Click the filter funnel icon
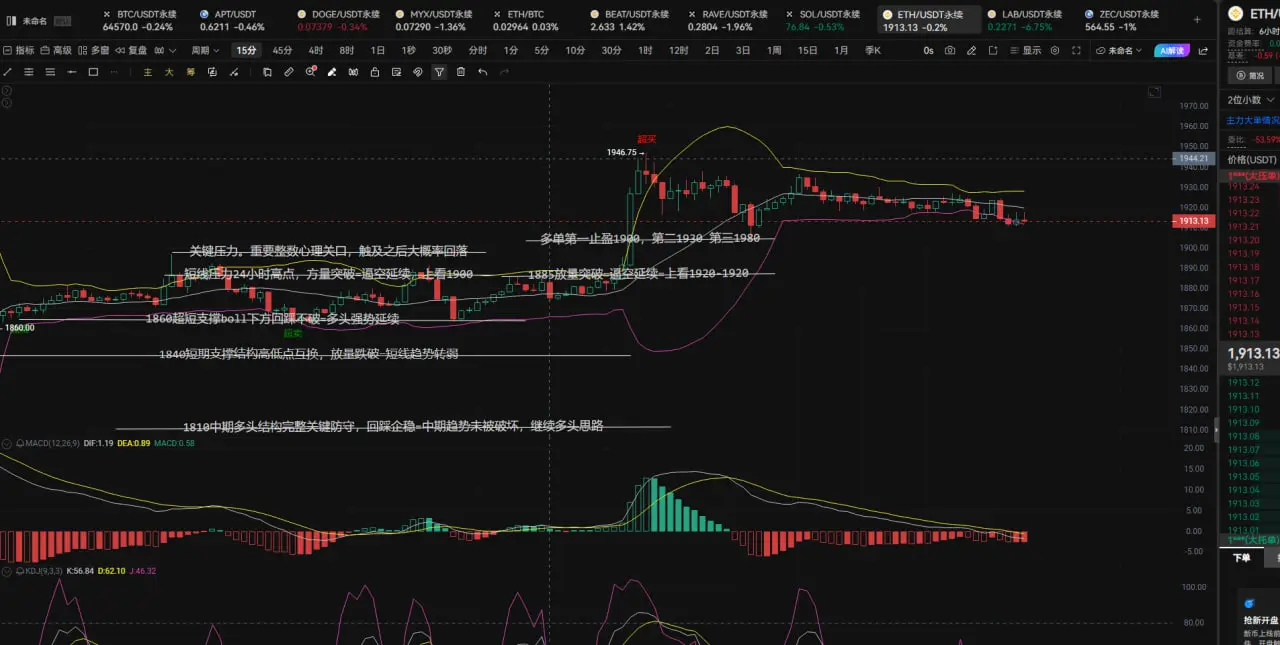 click(x=439, y=72)
